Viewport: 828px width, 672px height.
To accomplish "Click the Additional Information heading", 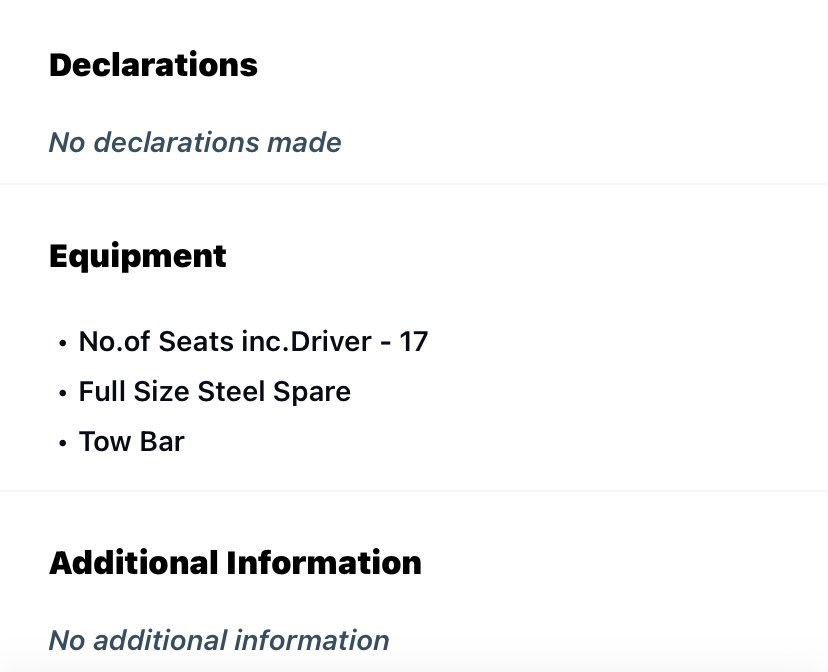I will point(236,562).
